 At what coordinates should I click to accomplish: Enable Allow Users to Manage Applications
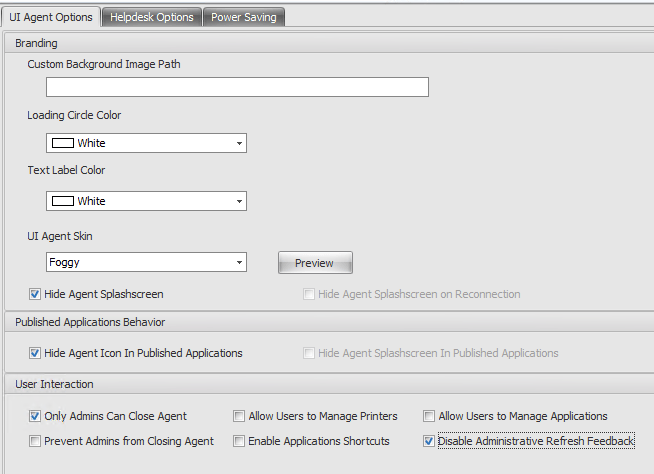coord(429,416)
